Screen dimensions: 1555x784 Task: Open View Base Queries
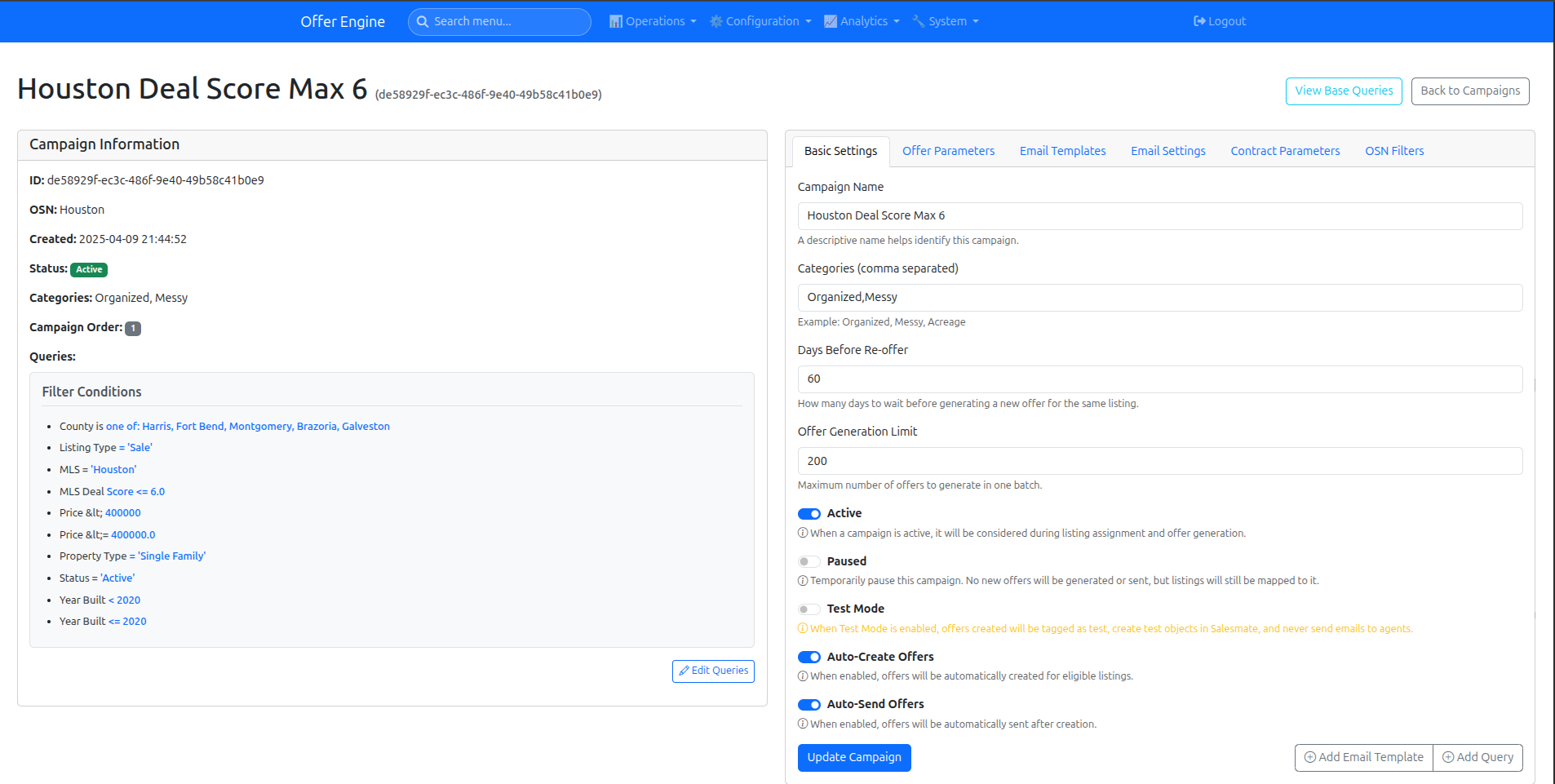[1344, 91]
